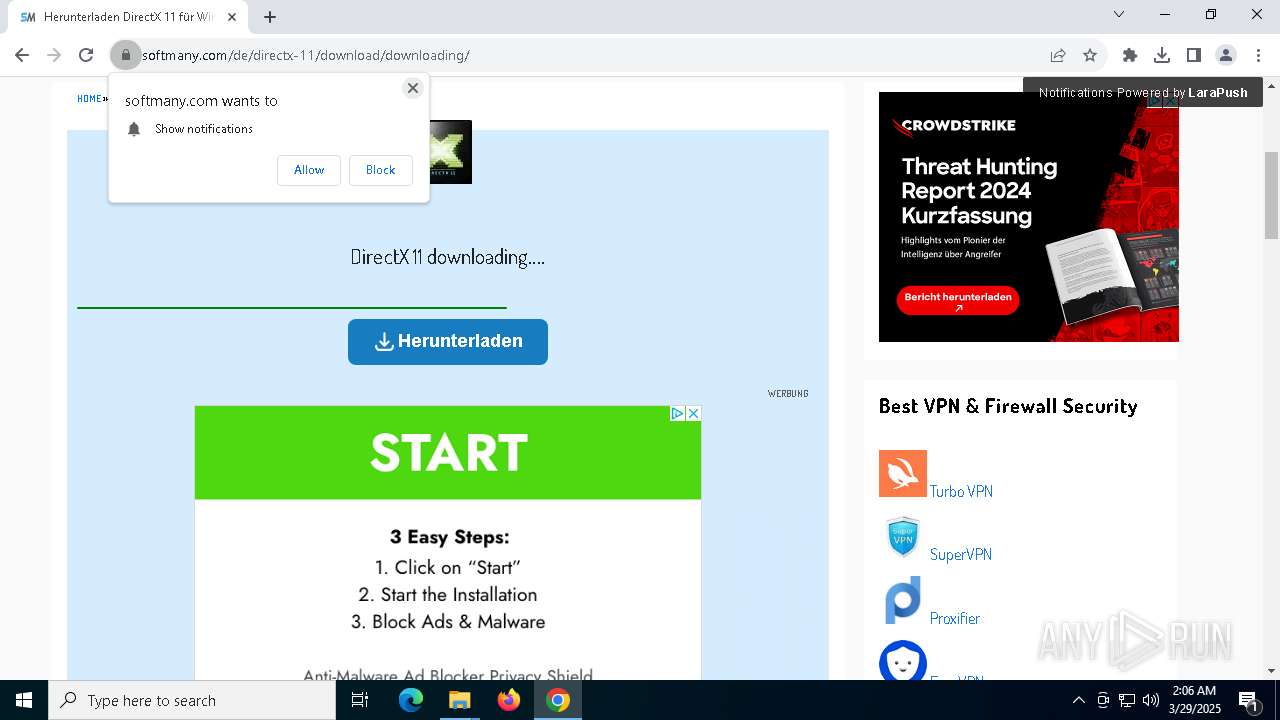The image size is (1280, 720).
Task: Open tab search chevron in title bar
Action: (x=1119, y=14)
